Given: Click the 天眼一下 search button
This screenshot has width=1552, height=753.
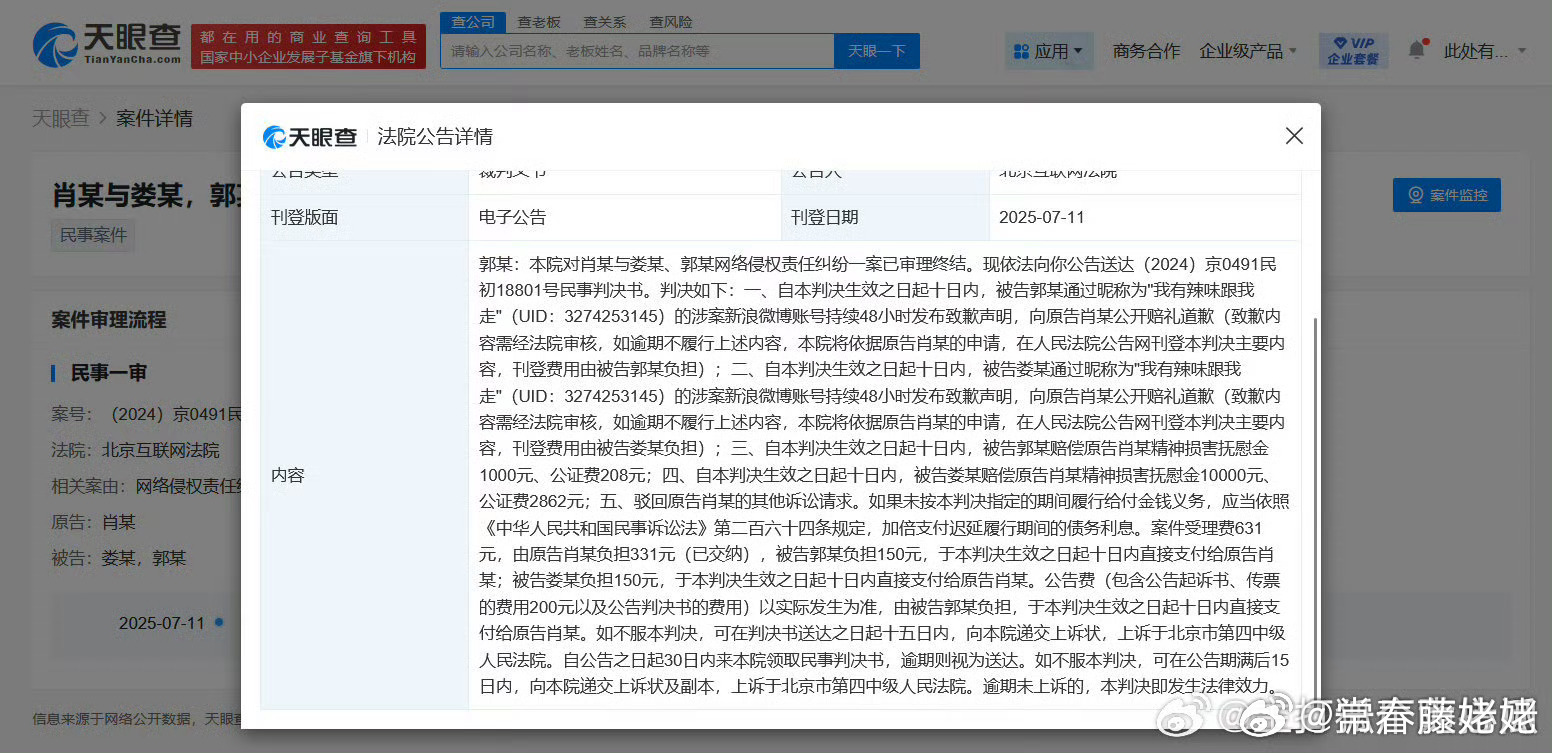Looking at the screenshot, I should click(877, 51).
